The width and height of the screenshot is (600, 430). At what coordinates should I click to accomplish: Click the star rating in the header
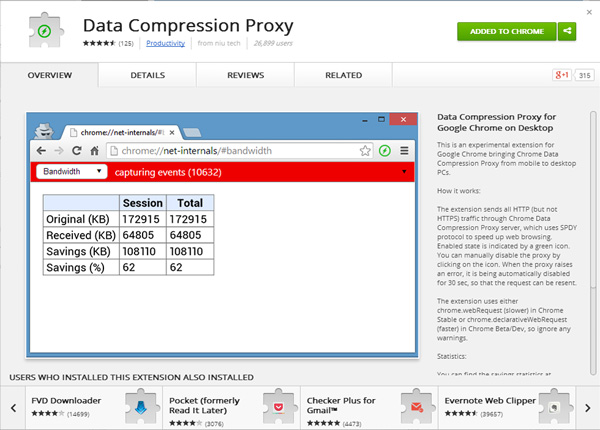(99, 43)
